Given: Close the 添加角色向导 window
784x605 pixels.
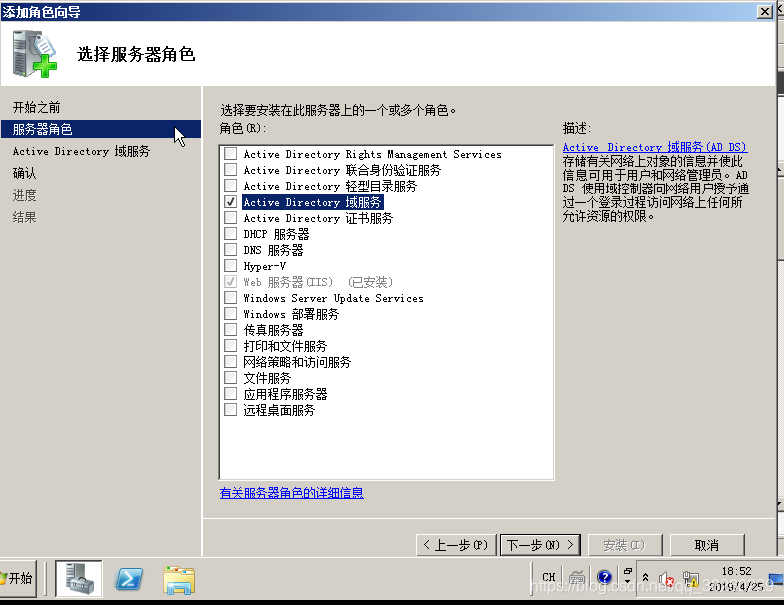Looking at the screenshot, I should pos(764,11).
